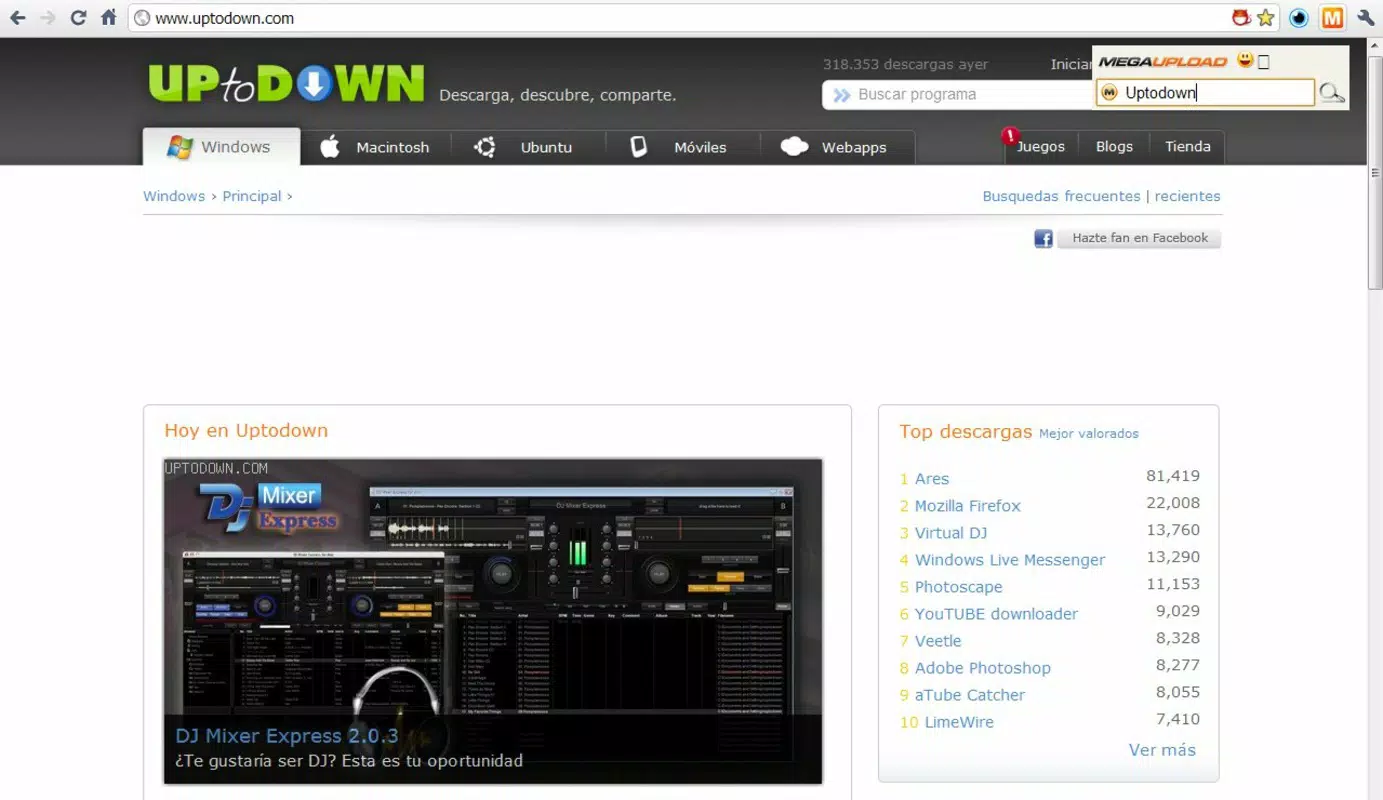The width and height of the screenshot is (1383, 800).
Task: Toggle the orange Megaupload M extension button
Action: [x=1332, y=18]
